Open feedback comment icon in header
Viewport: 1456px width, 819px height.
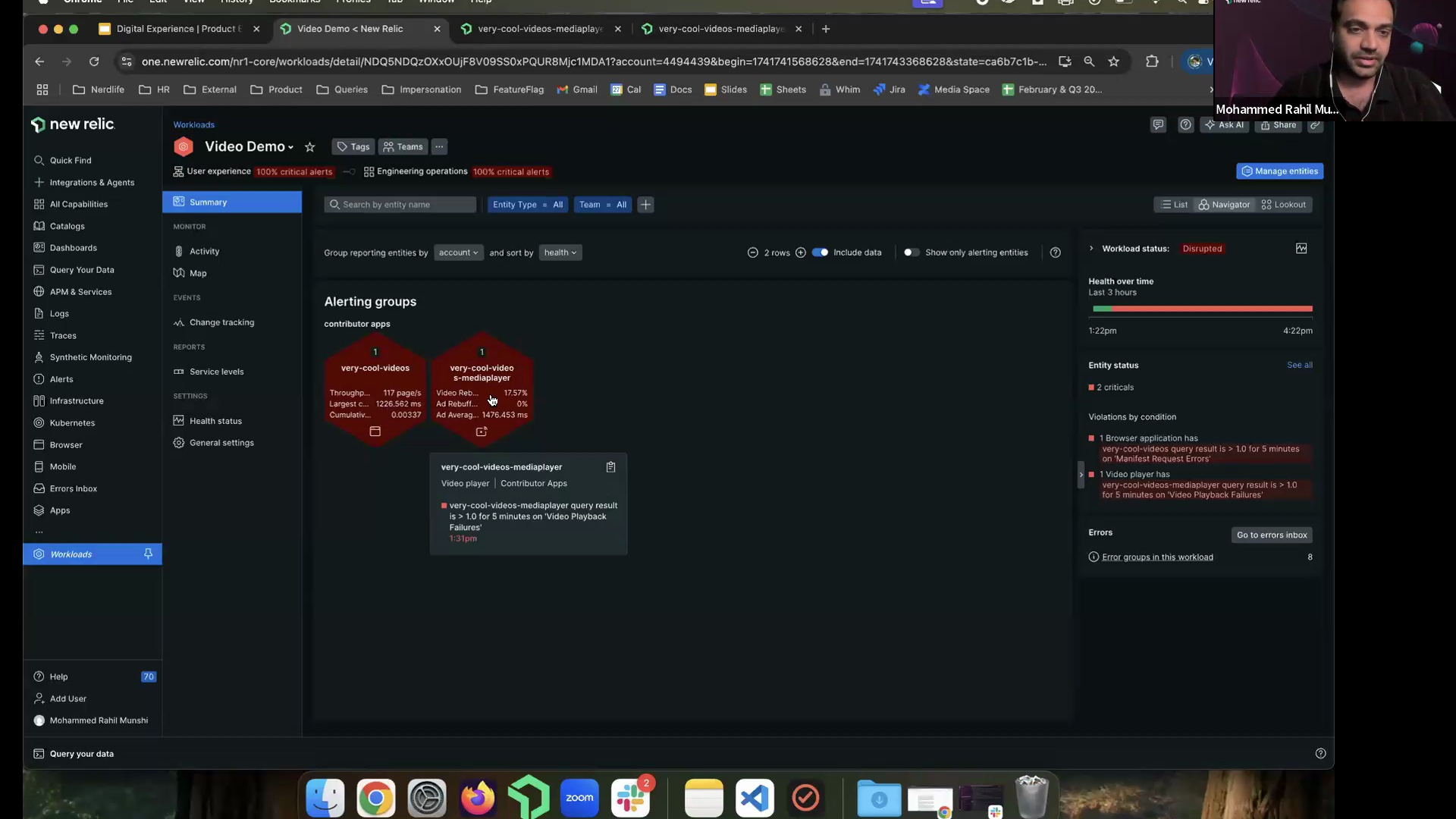pos(1158,125)
